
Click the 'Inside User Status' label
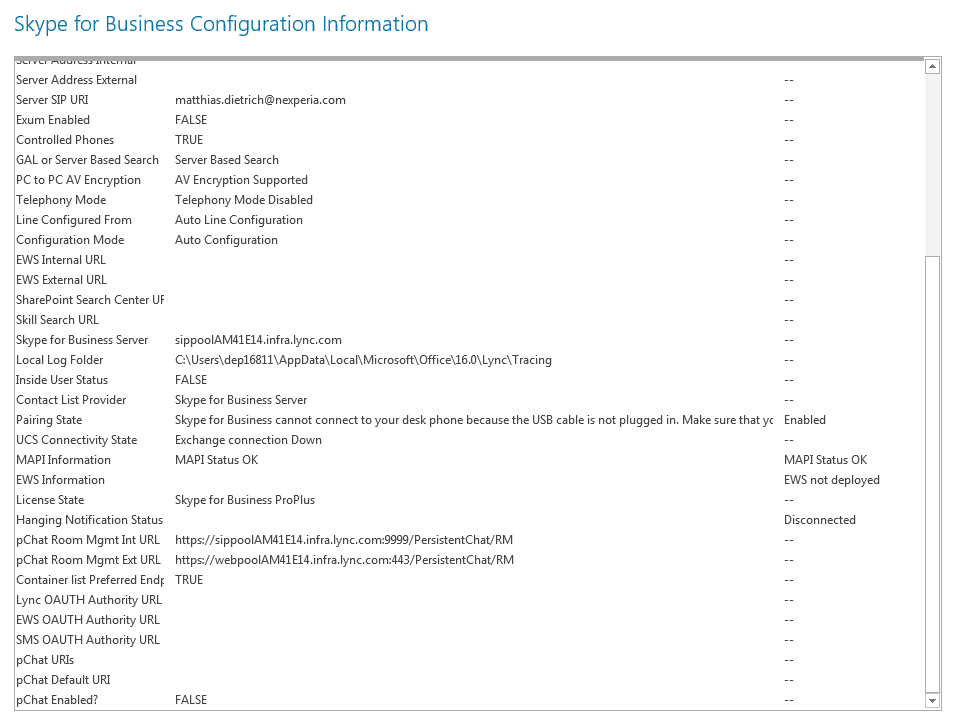[x=62, y=380]
